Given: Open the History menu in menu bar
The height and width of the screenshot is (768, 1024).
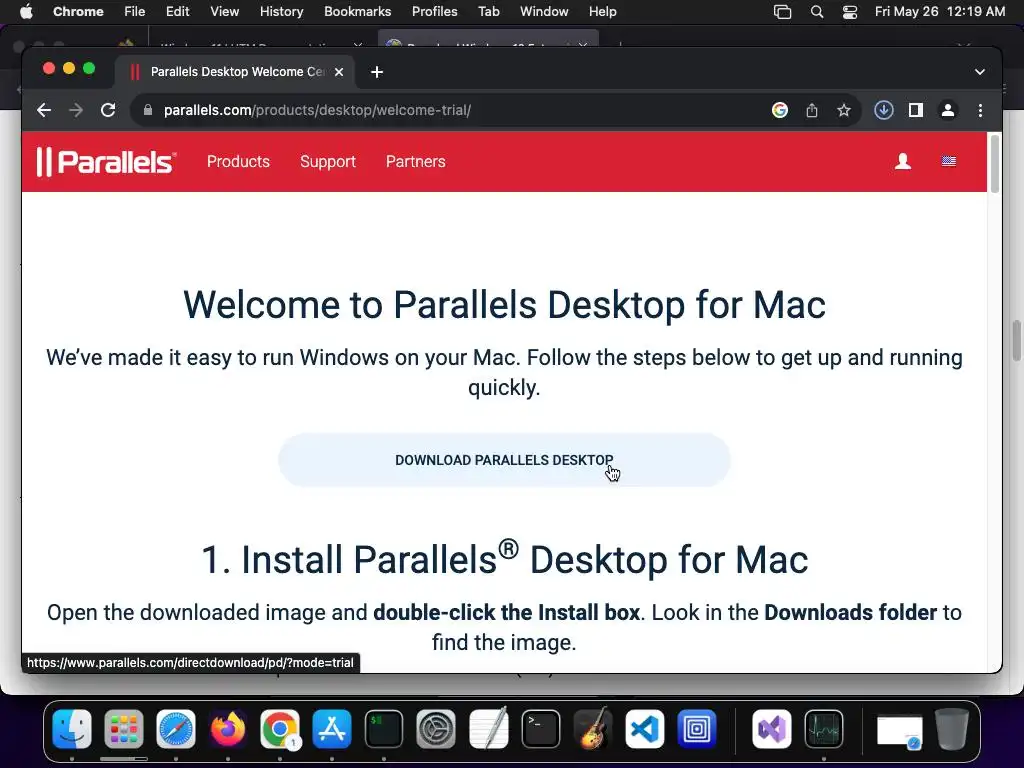Looking at the screenshot, I should tap(281, 12).
